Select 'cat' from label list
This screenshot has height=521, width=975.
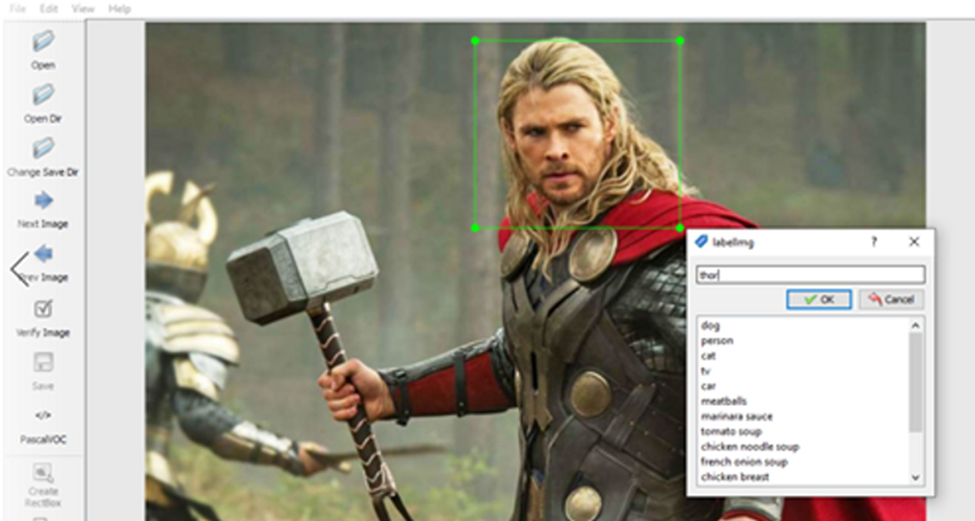(708, 356)
